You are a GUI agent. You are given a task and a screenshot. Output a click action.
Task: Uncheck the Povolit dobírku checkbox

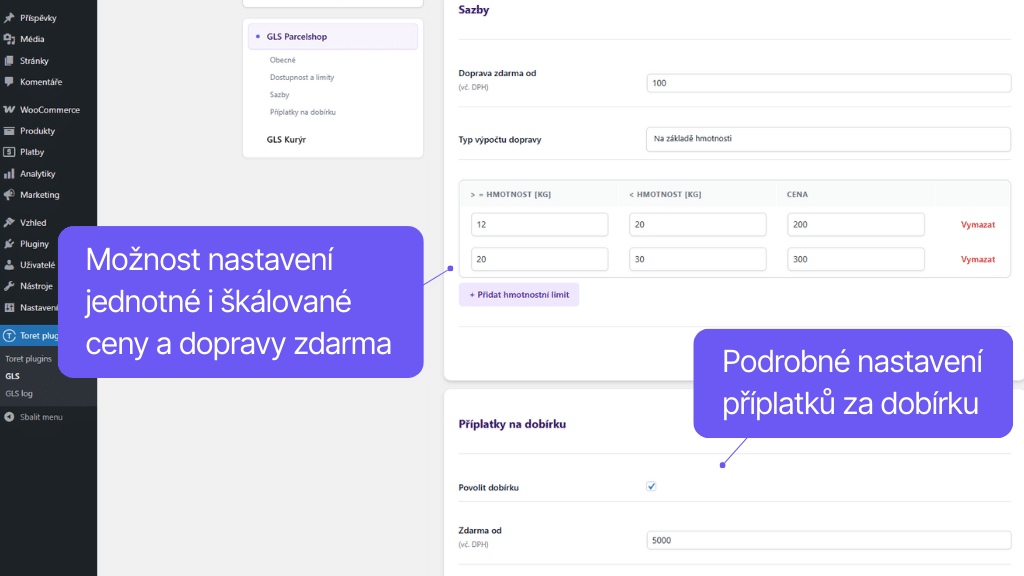651,486
